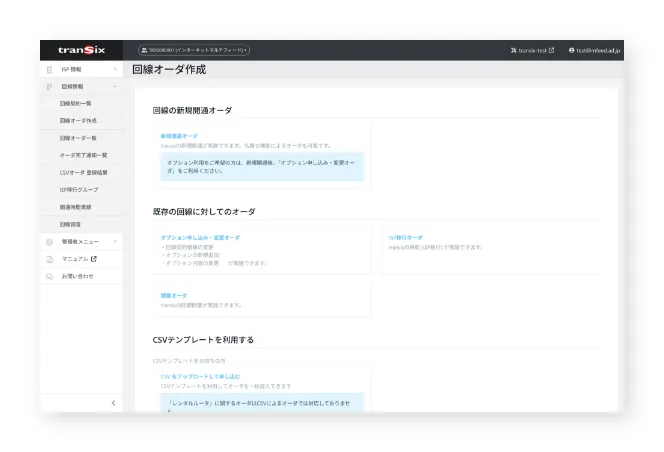Open 回線契約一覧 in the sidebar

pos(76,104)
